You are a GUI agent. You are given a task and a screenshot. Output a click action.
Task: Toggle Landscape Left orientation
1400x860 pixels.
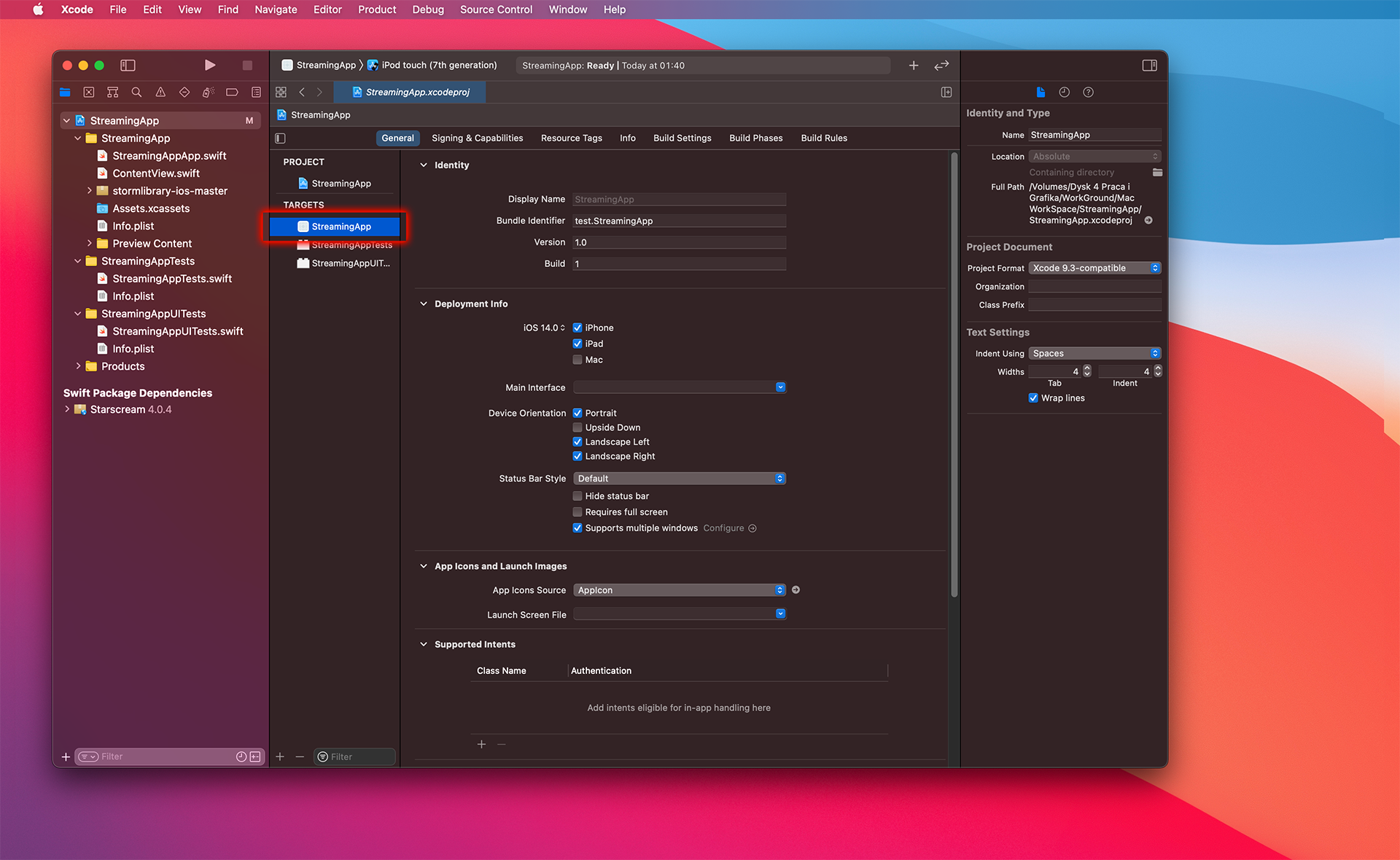coord(577,441)
